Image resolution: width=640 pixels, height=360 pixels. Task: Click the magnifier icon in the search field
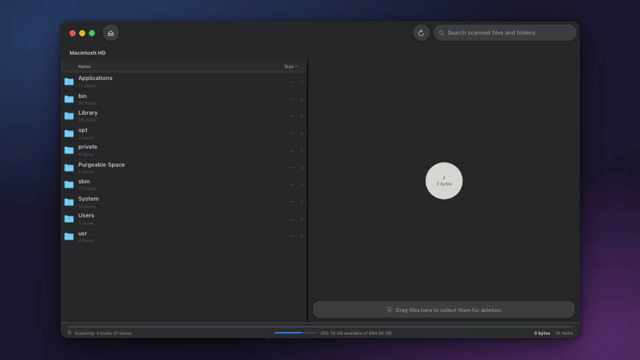point(441,33)
